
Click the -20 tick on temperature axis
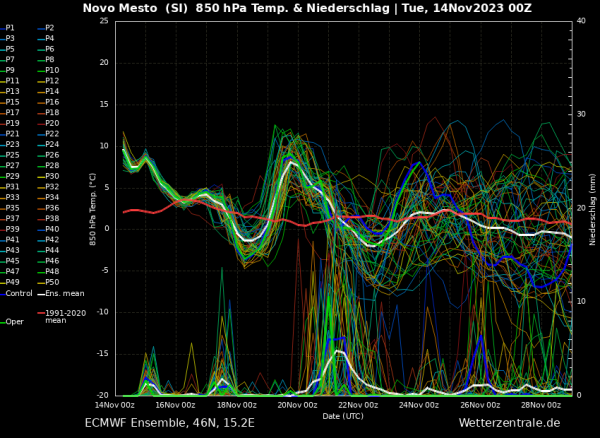coord(103,395)
